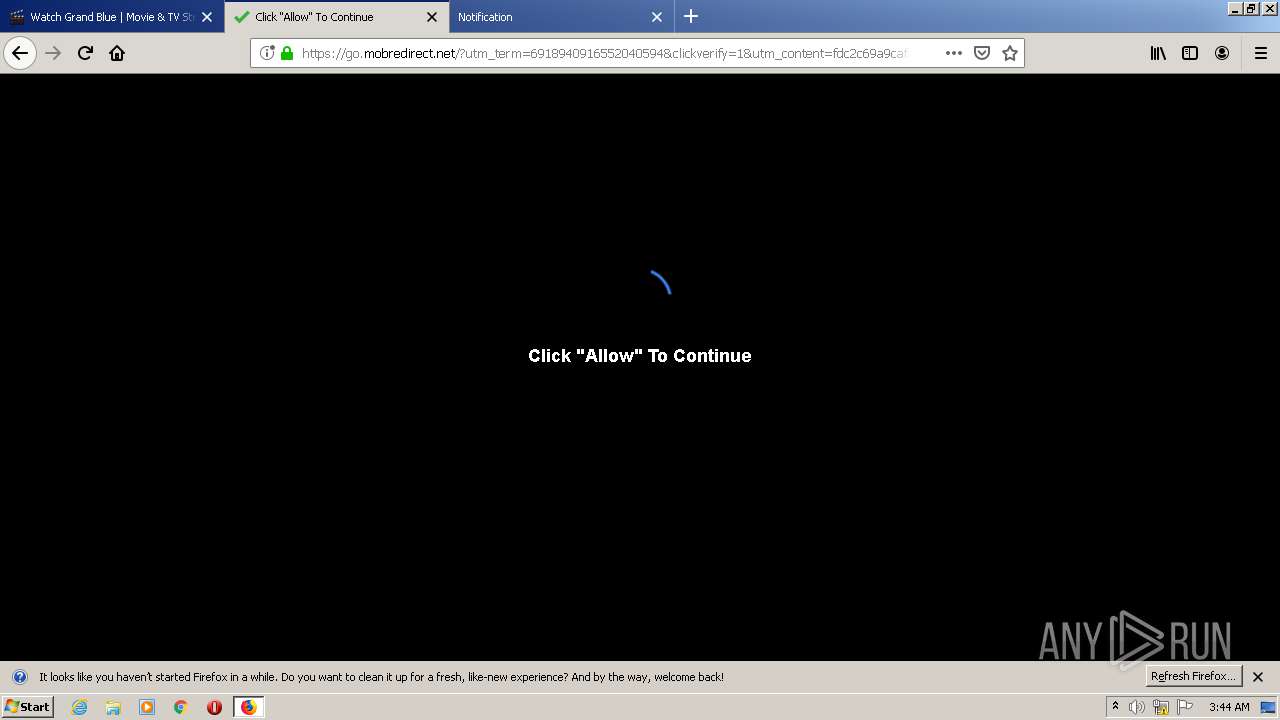Image resolution: width=1280 pixels, height=720 pixels.
Task: Click the forward navigation arrow
Action: point(53,53)
